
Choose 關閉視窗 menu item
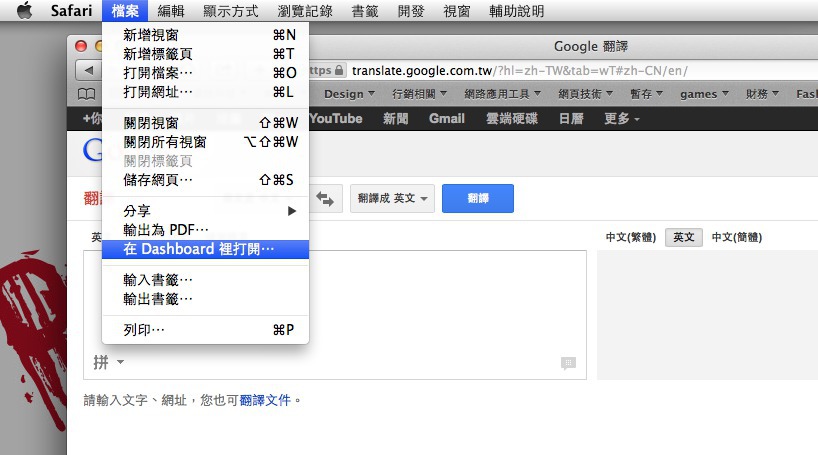click(x=206, y=123)
